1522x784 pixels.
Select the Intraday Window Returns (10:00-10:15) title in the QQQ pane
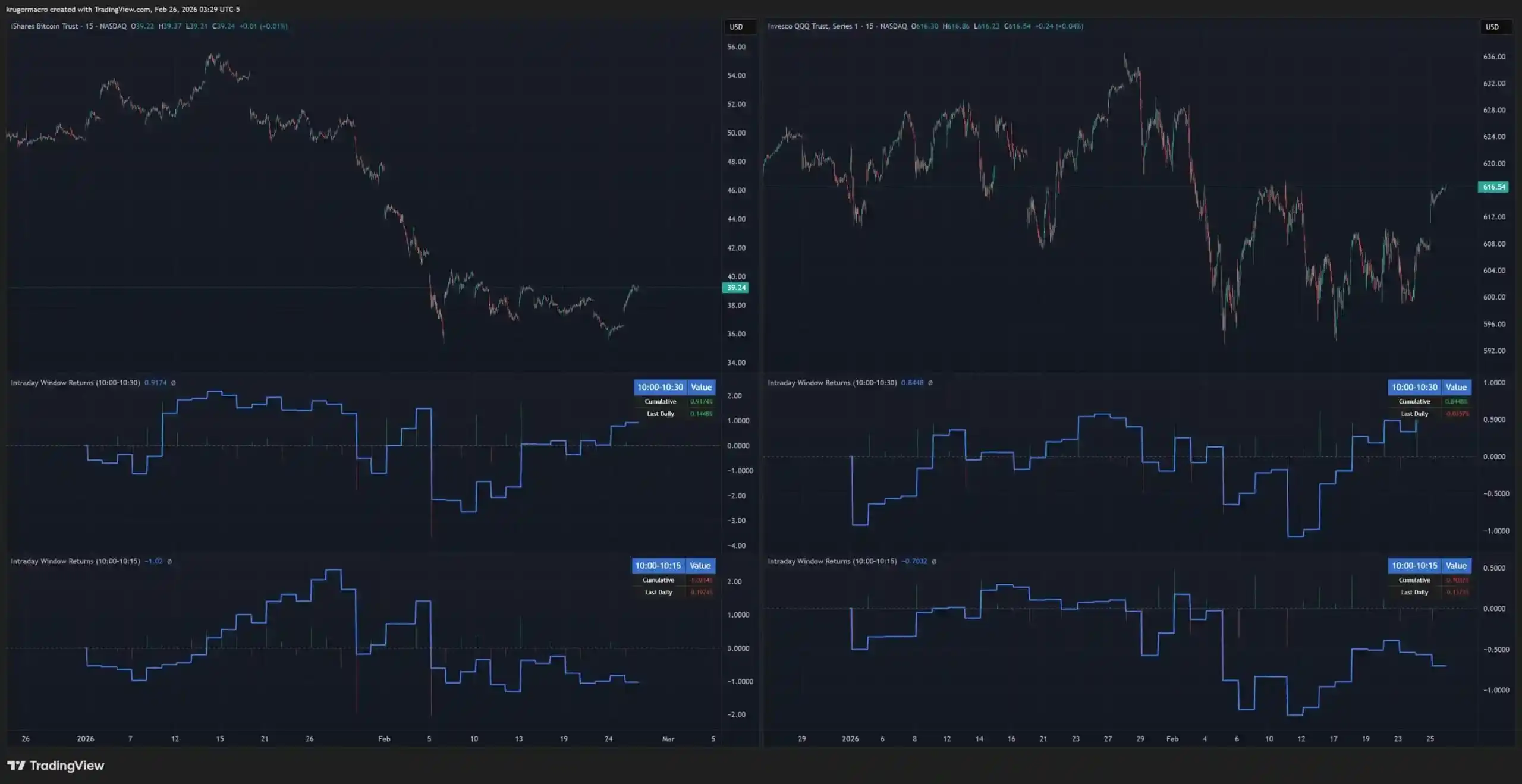[832, 561]
